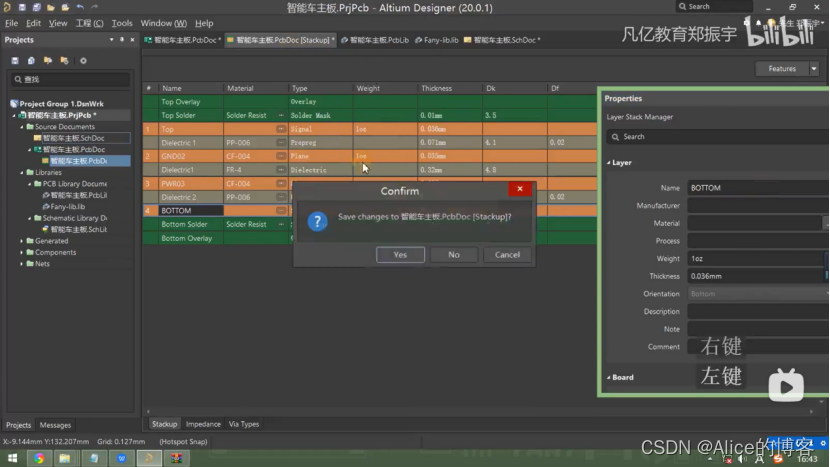Click the close project folder icon in the Projects panel
830x467 pixels.
64,60
